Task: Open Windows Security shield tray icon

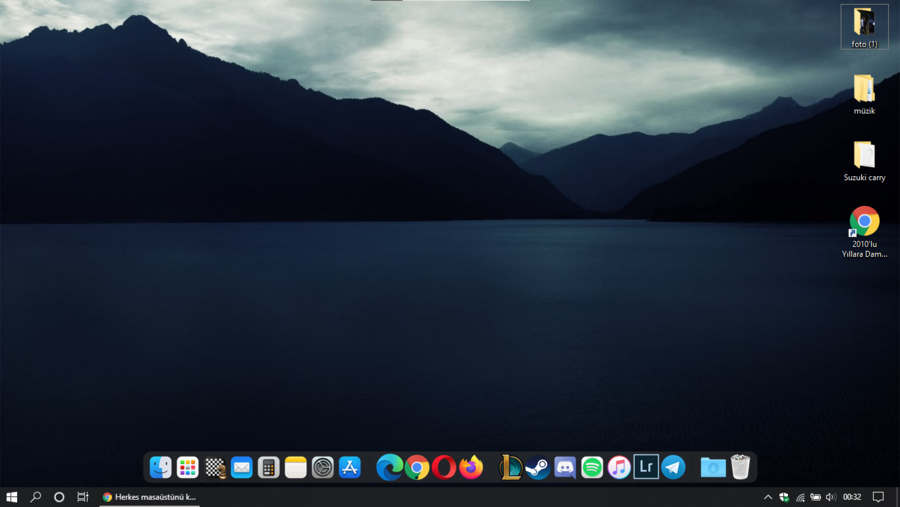Action: point(784,497)
